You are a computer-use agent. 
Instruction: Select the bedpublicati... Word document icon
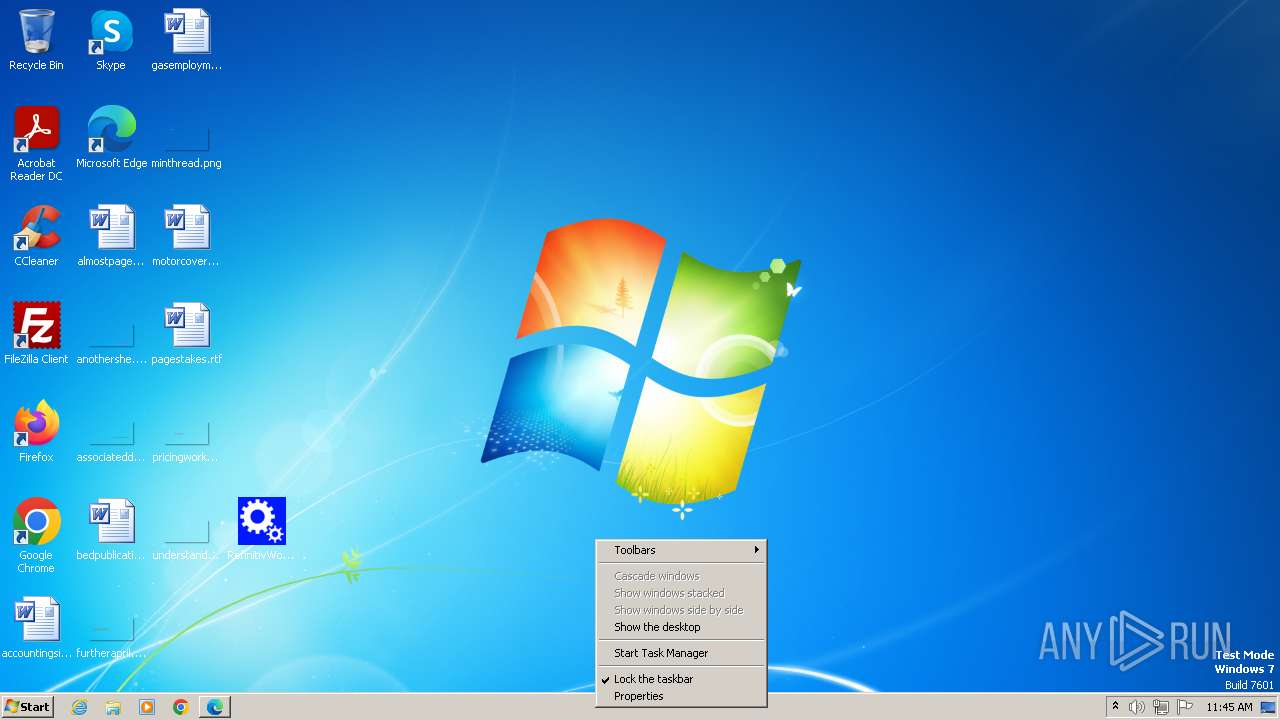tap(111, 530)
